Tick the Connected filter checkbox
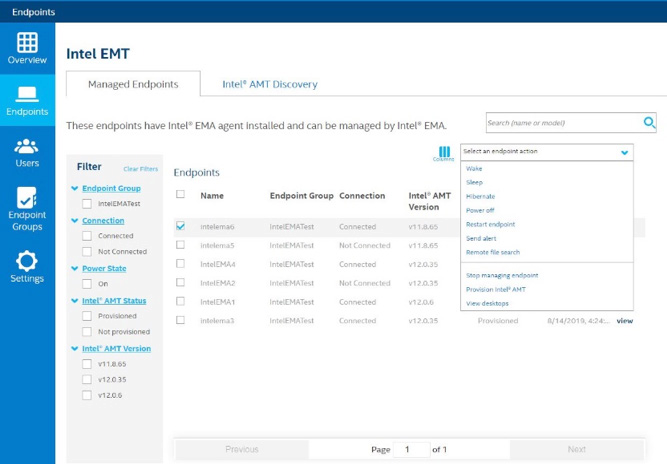 (x=87, y=236)
